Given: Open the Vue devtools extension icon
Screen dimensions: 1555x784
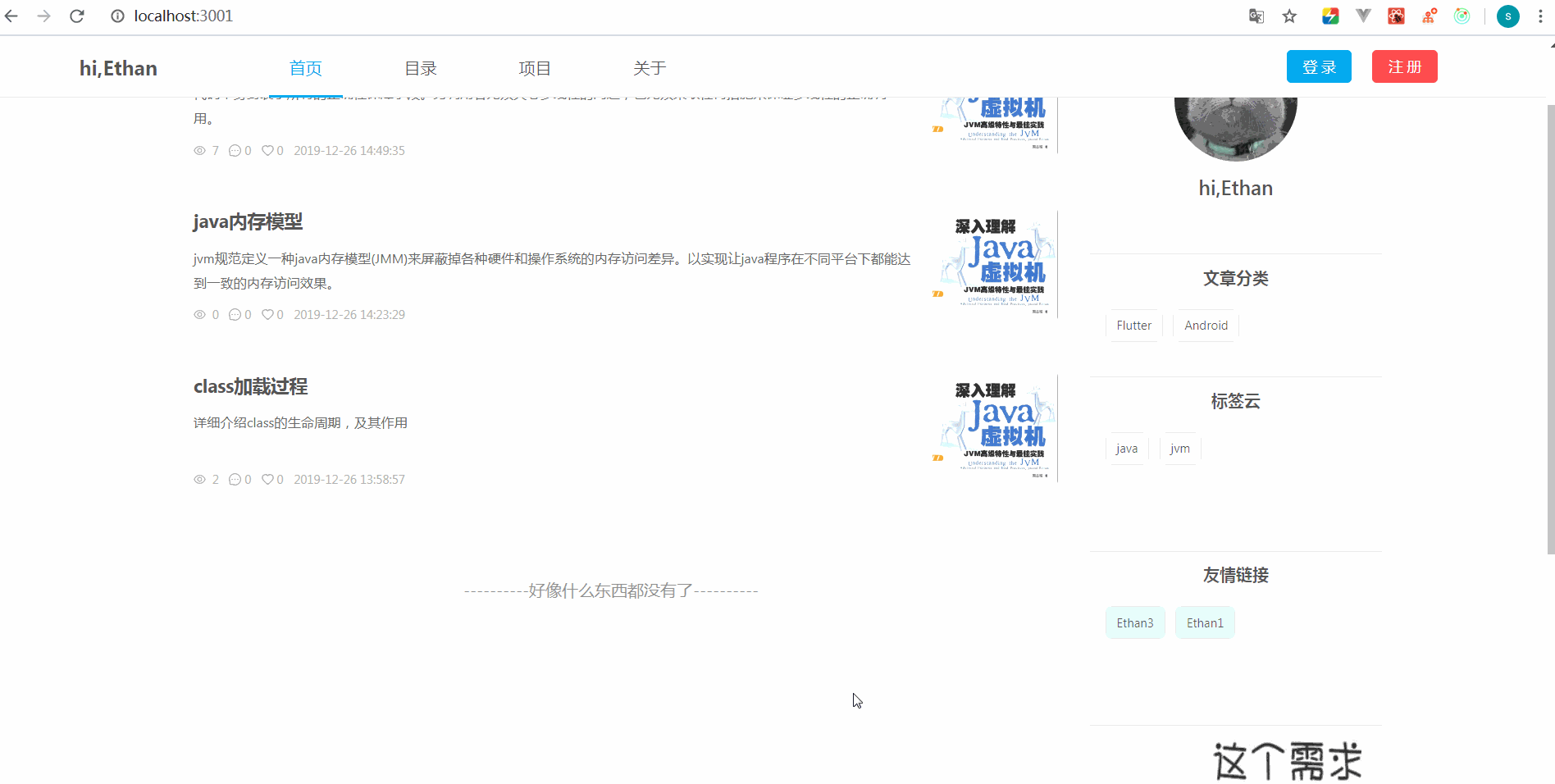Looking at the screenshot, I should click(x=1363, y=16).
